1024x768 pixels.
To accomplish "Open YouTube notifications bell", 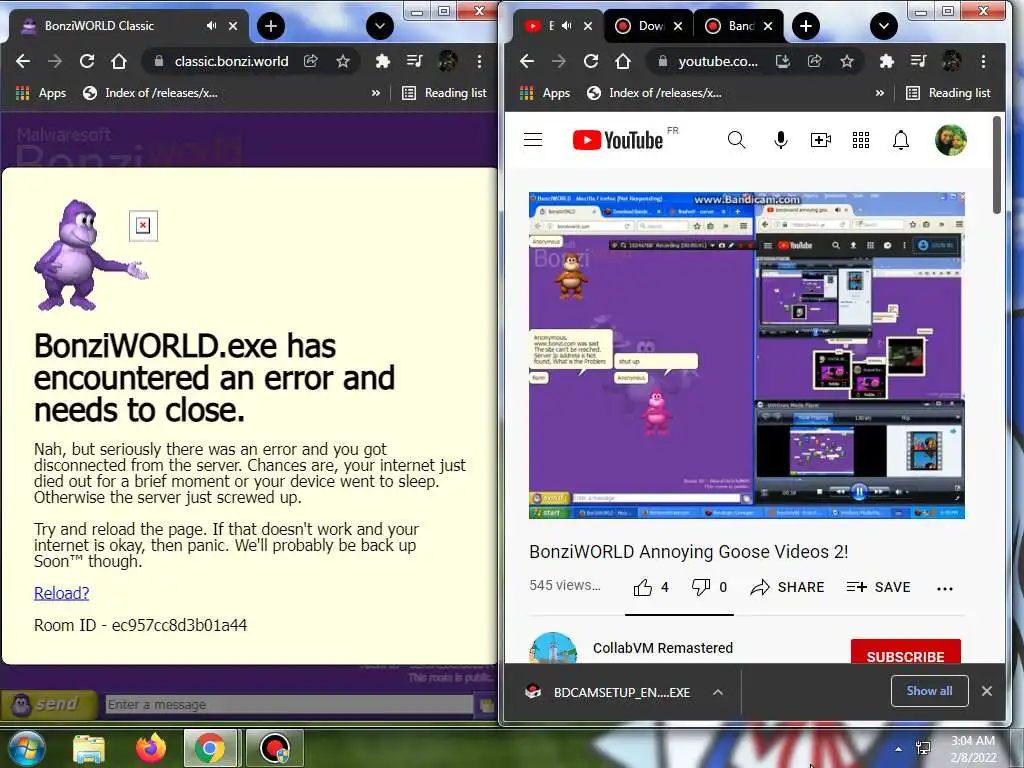I will click(x=901, y=140).
